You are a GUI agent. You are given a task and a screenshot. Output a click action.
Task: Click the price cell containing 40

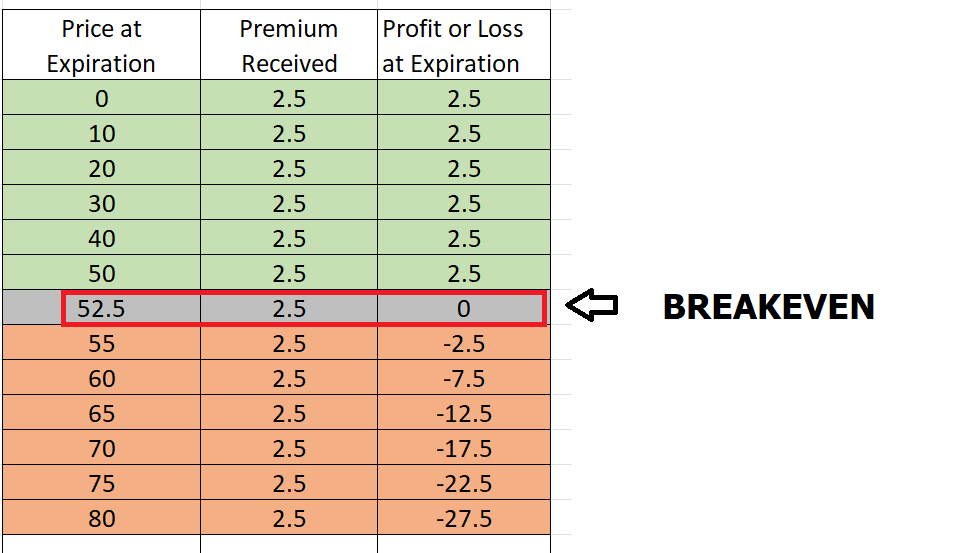point(101,239)
